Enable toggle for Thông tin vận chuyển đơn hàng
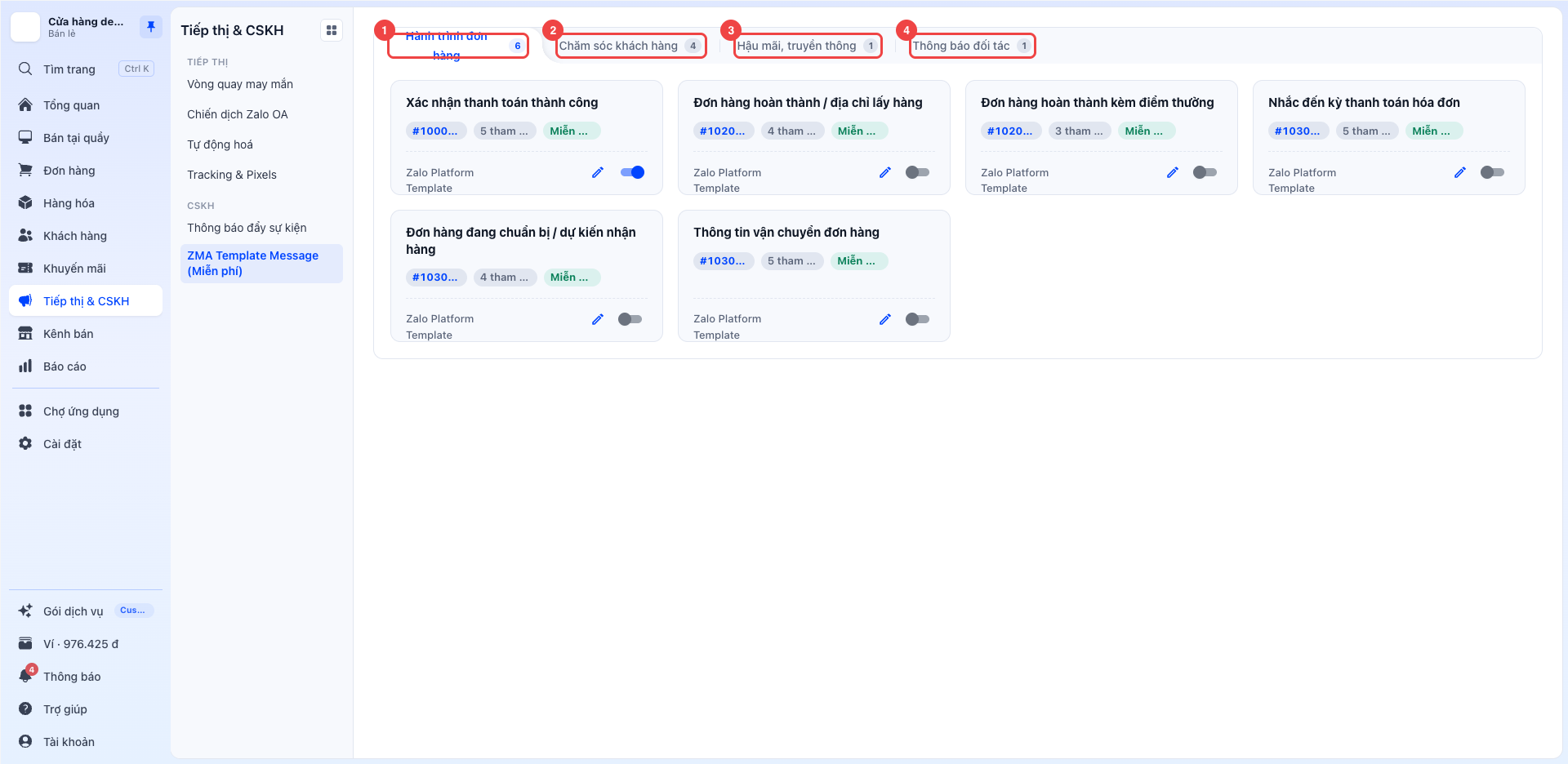The width and height of the screenshot is (1568, 764). pos(917,319)
